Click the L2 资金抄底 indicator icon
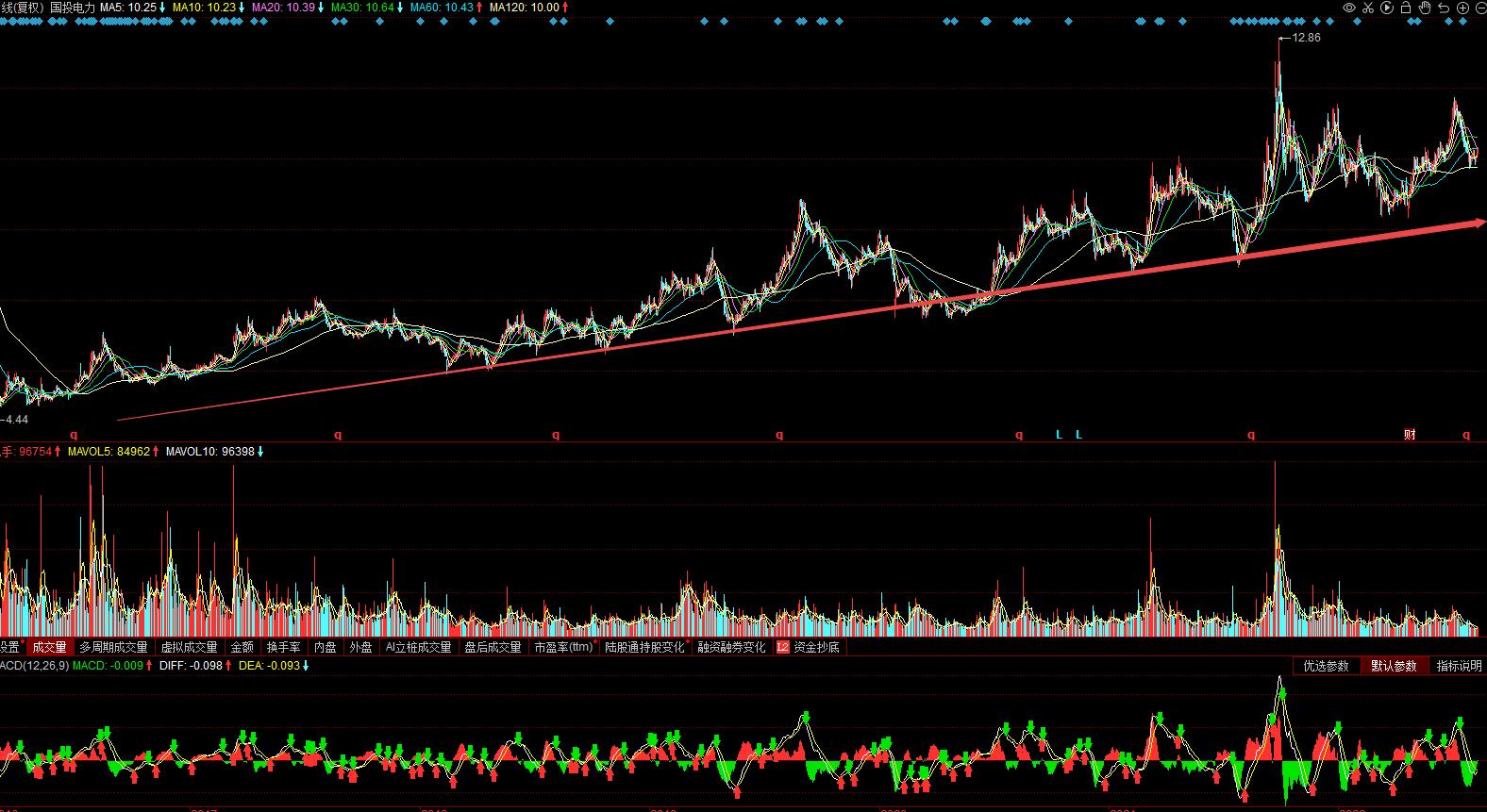 (x=782, y=648)
